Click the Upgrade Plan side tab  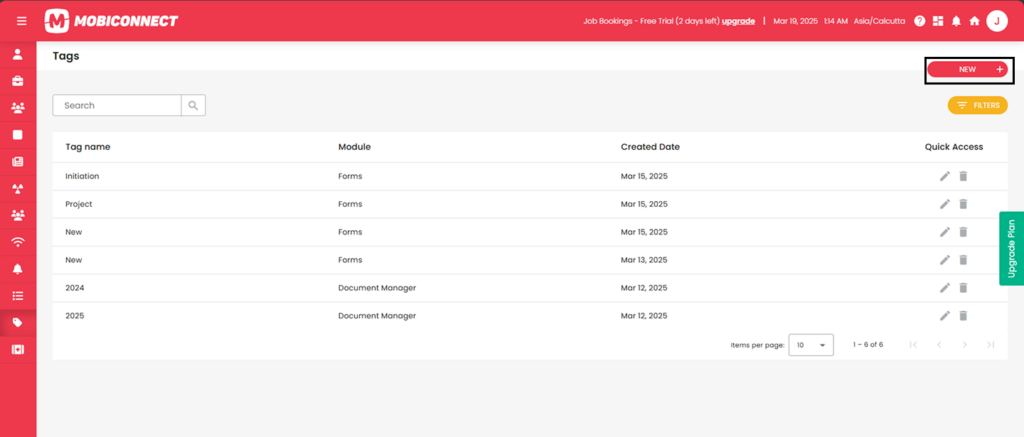(x=1012, y=248)
